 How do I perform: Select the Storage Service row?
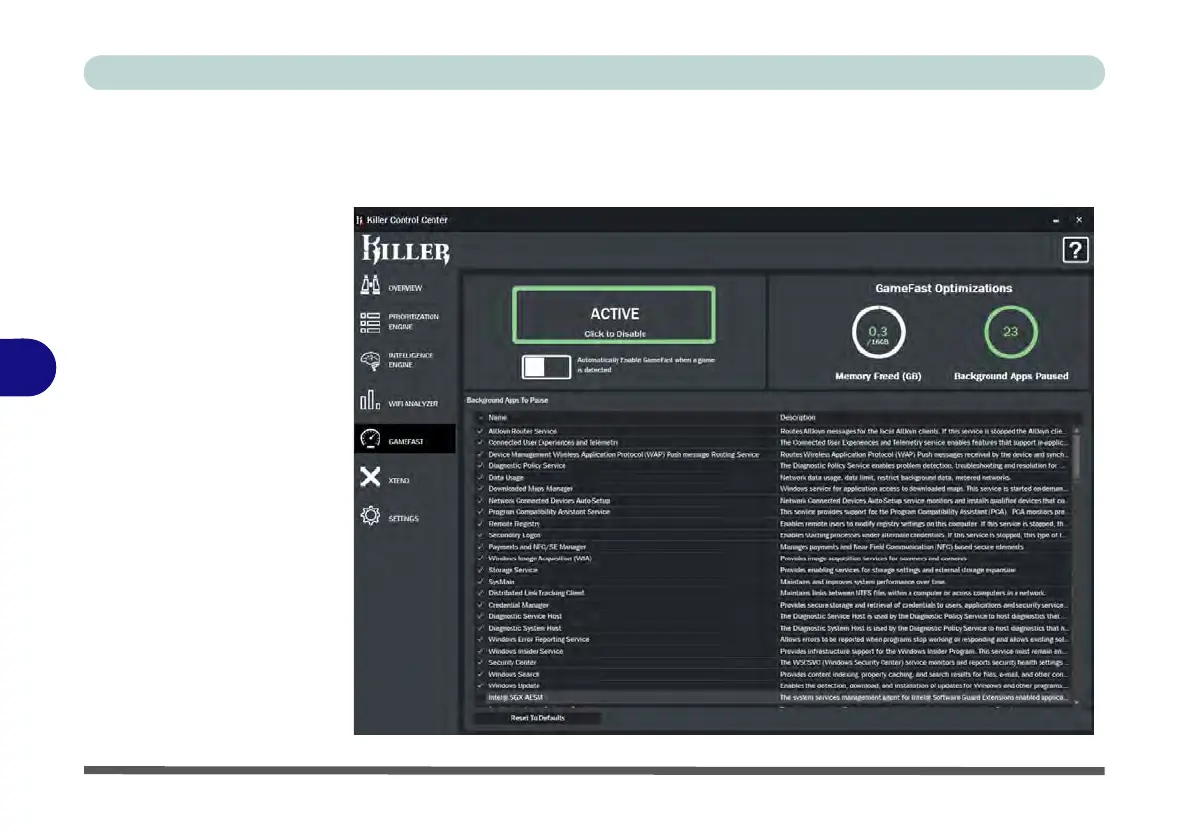773,570
